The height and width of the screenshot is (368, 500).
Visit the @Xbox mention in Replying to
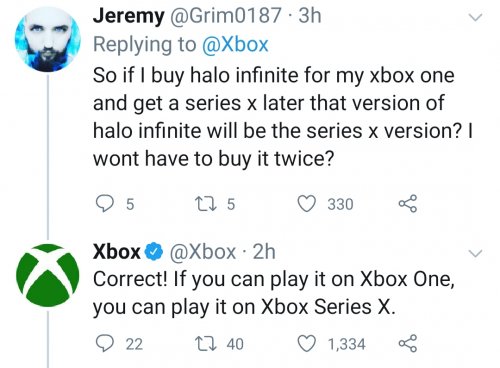pos(235,44)
